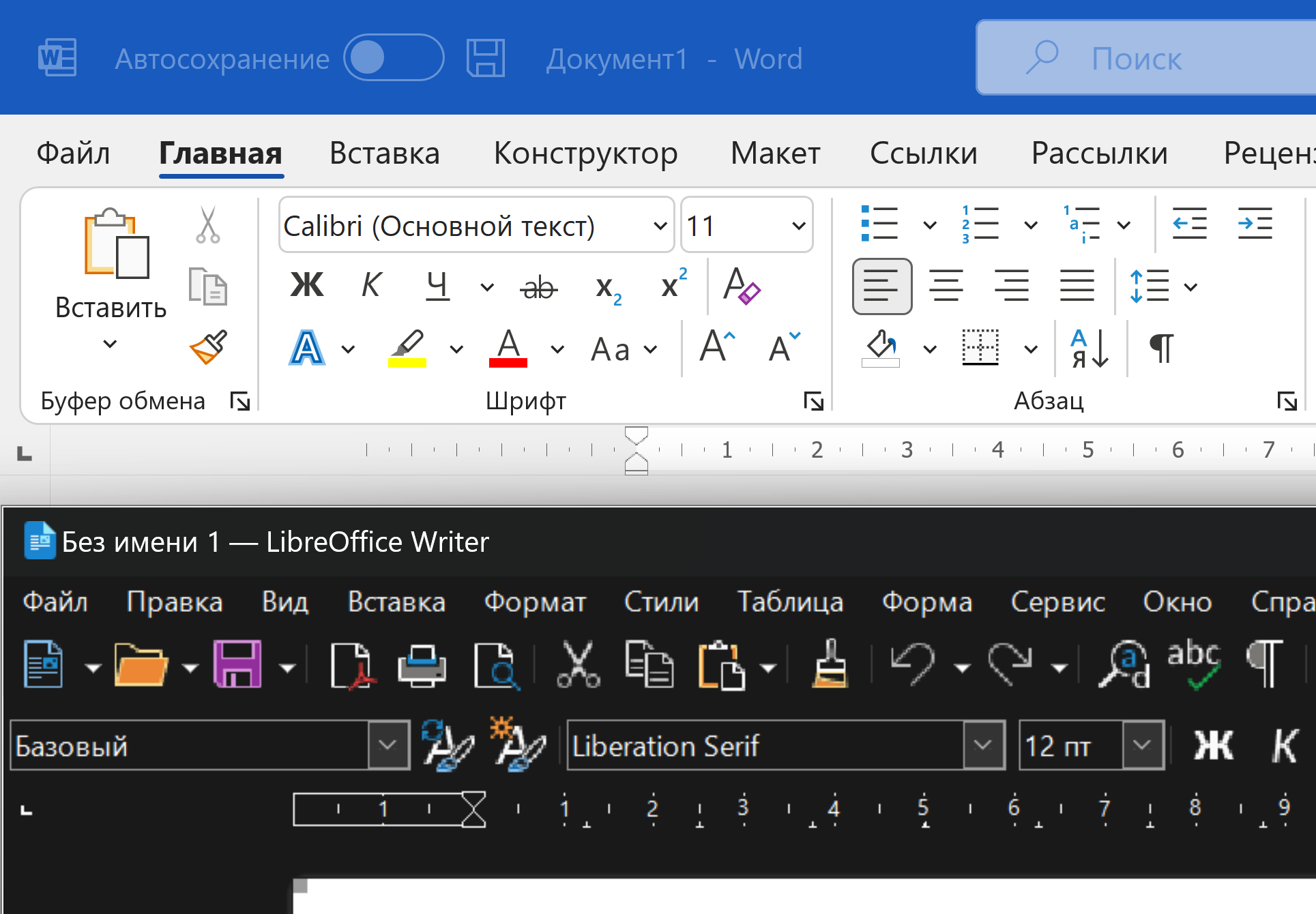1316x914 pixels.
Task: Click the Clear Formatting icon in Word
Action: [741, 286]
